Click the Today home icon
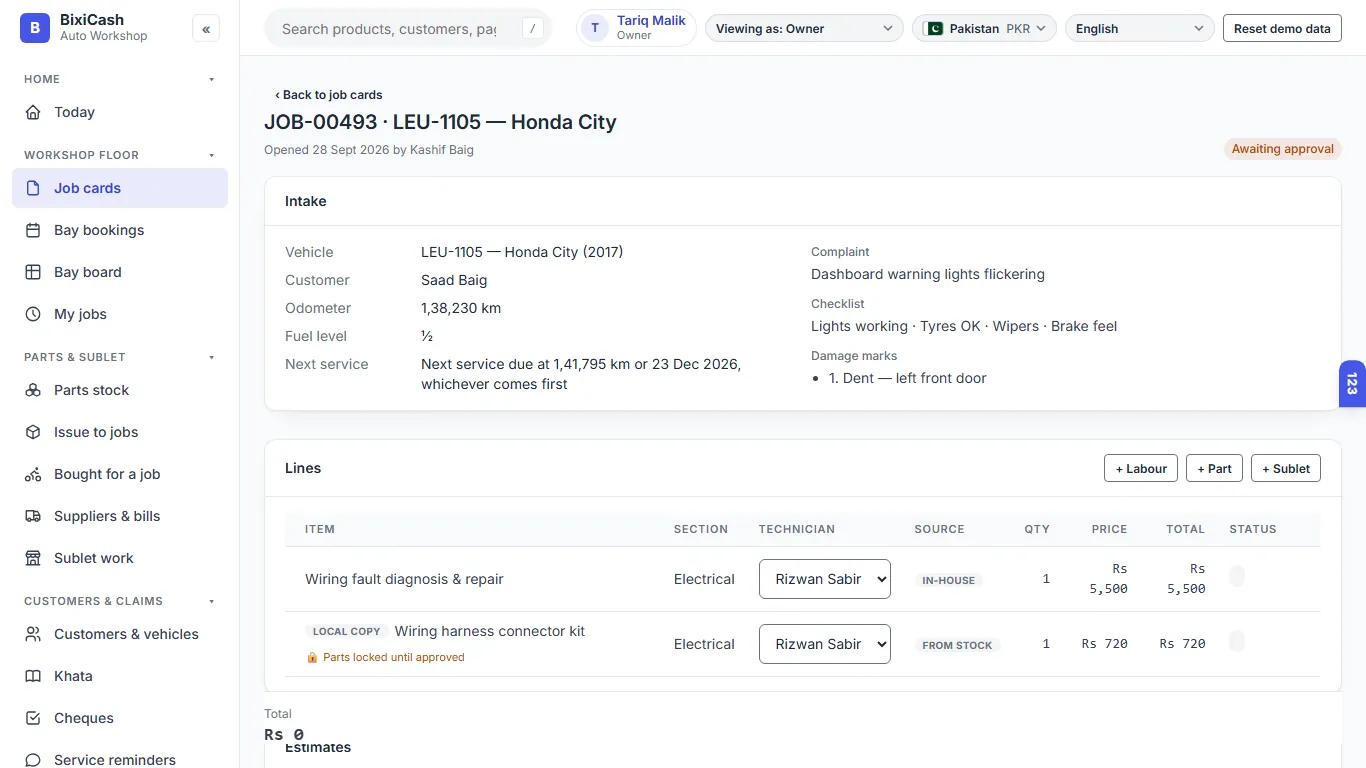 (33, 112)
